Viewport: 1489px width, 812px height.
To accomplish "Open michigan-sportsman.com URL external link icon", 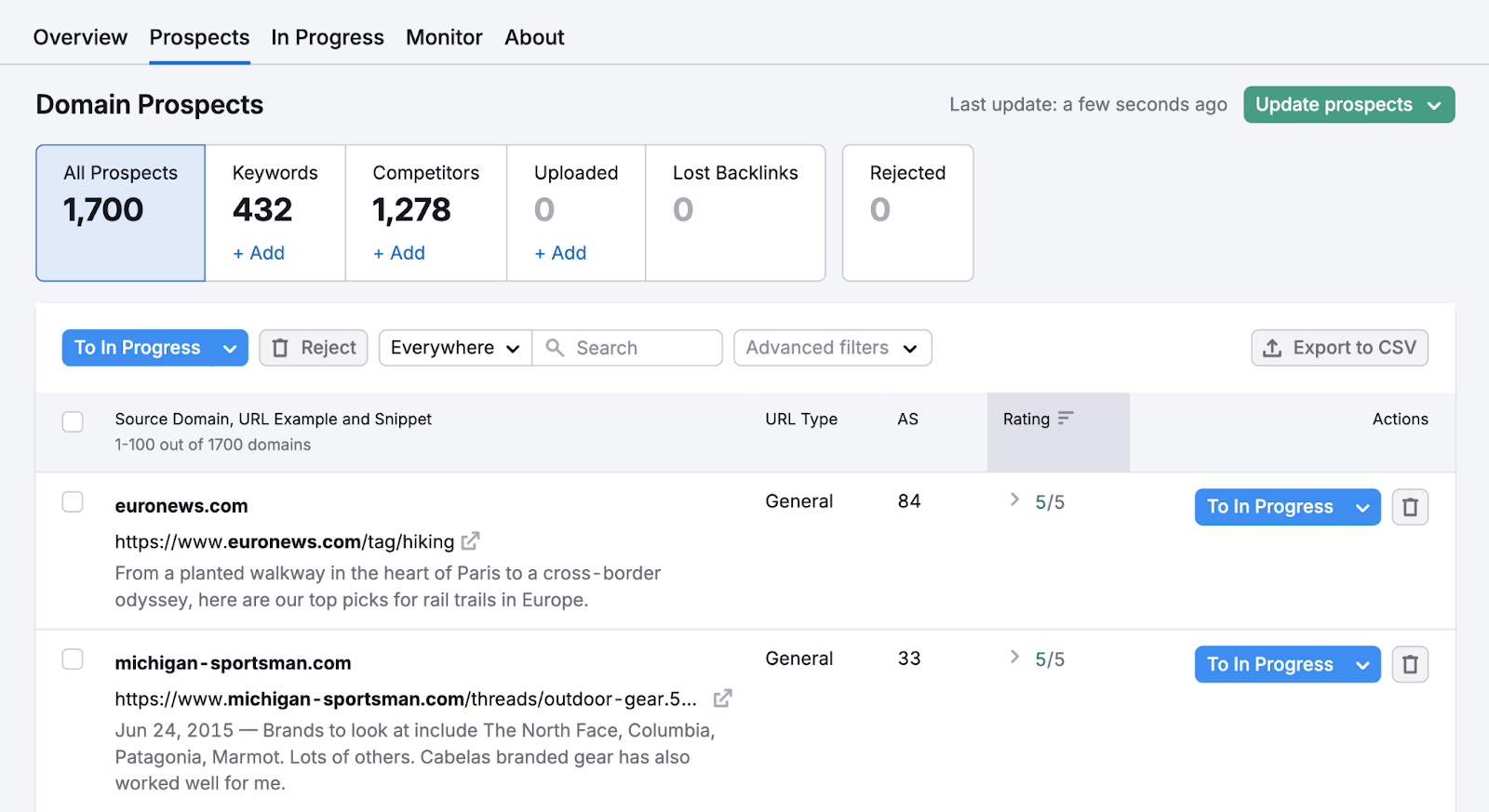I will point(722,698).
